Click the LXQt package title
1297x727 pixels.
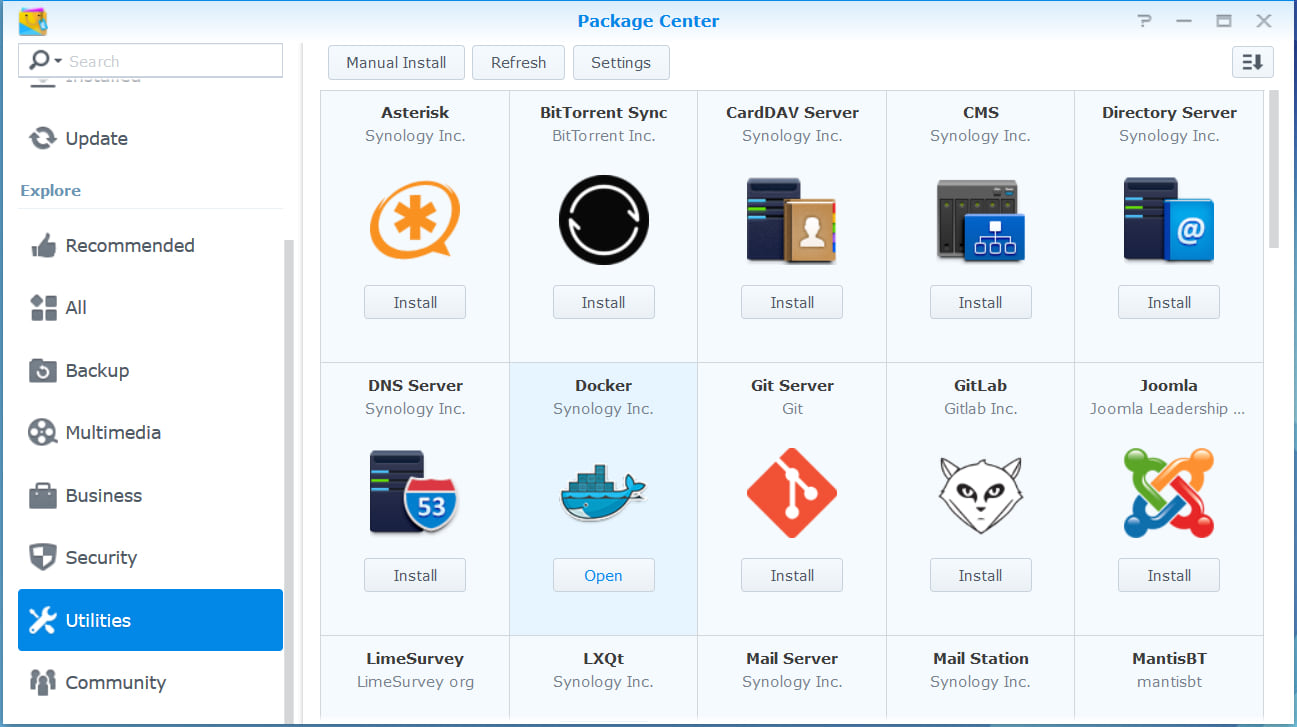tap(604, 658)
